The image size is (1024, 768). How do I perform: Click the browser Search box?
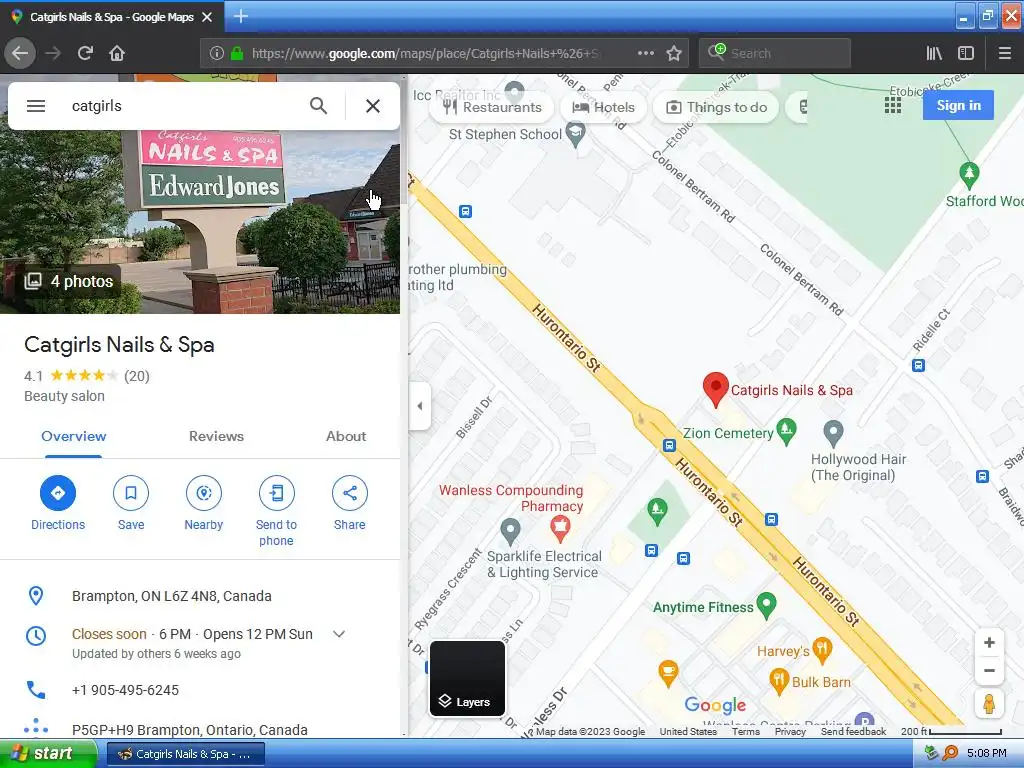[775, 54]
